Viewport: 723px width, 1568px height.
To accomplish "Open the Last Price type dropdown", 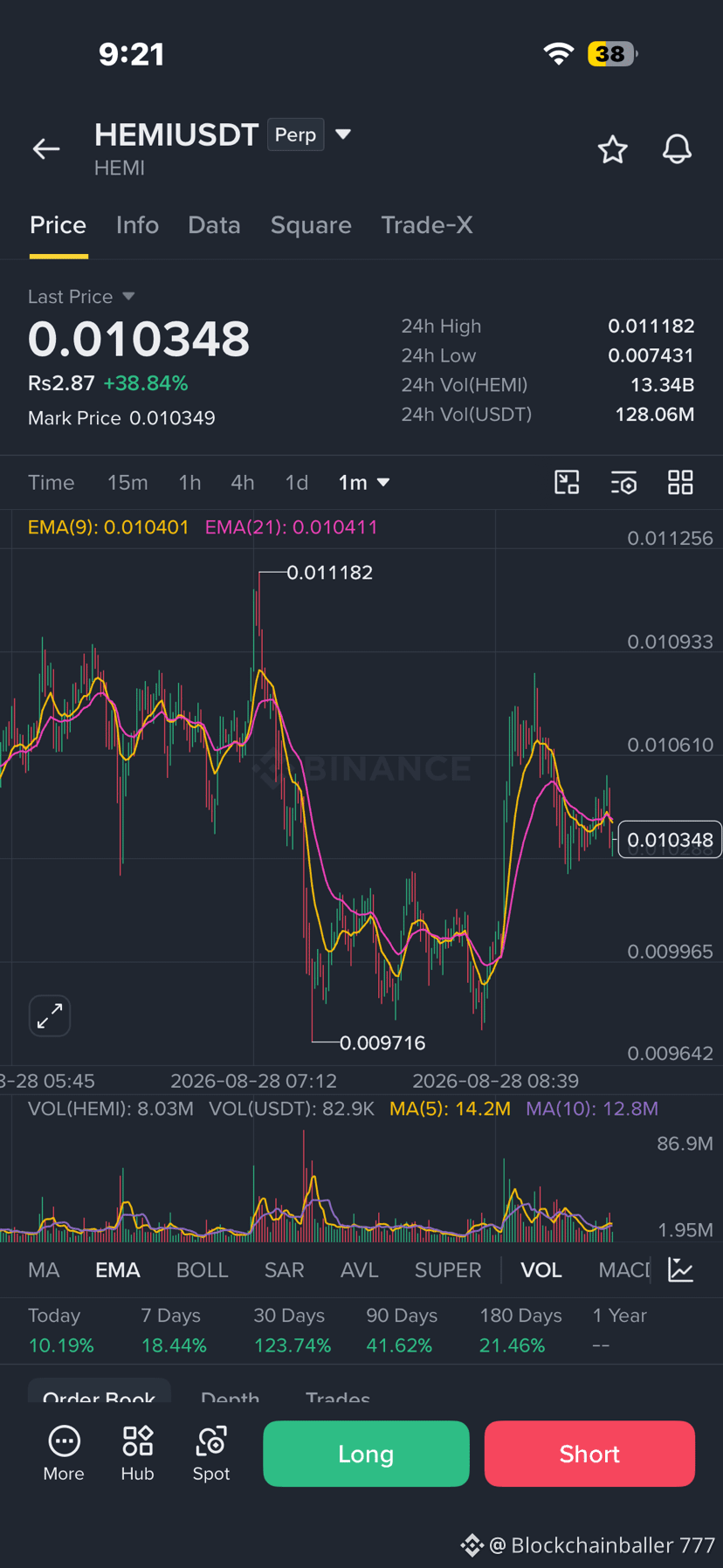I will pyautogui.click(x=128, y=297).
